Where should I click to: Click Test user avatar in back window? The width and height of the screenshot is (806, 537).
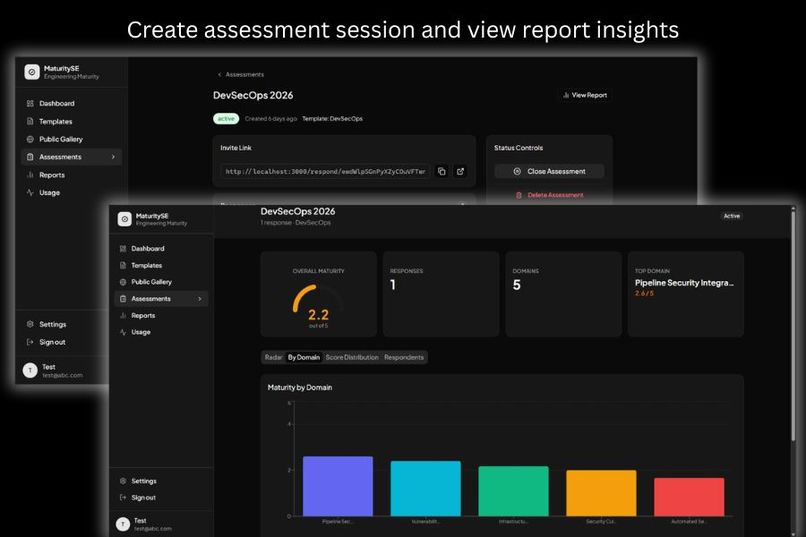pyautogui.click(x=30, y=370)
